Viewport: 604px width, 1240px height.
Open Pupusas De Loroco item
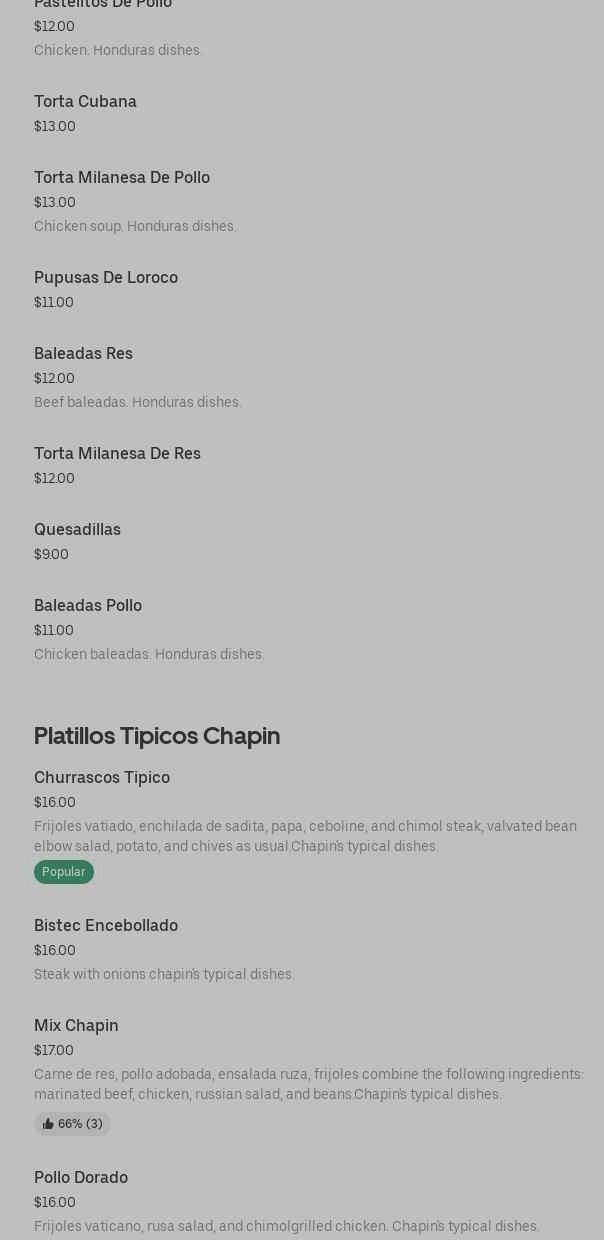click(106, 278)
